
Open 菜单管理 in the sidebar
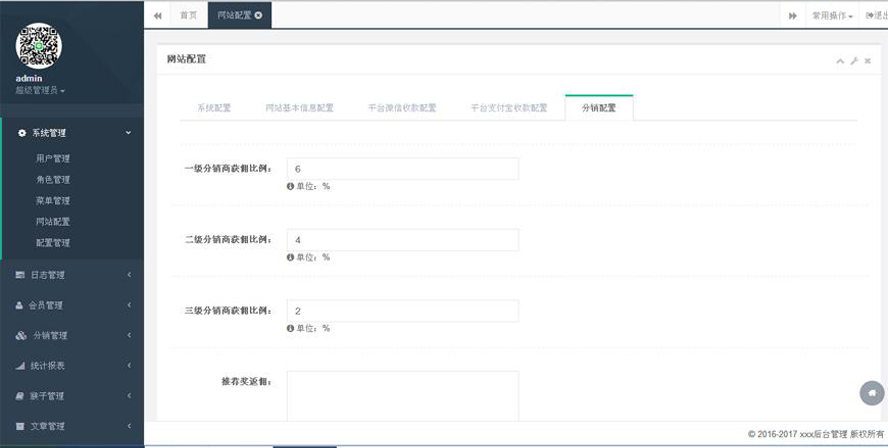53,200
